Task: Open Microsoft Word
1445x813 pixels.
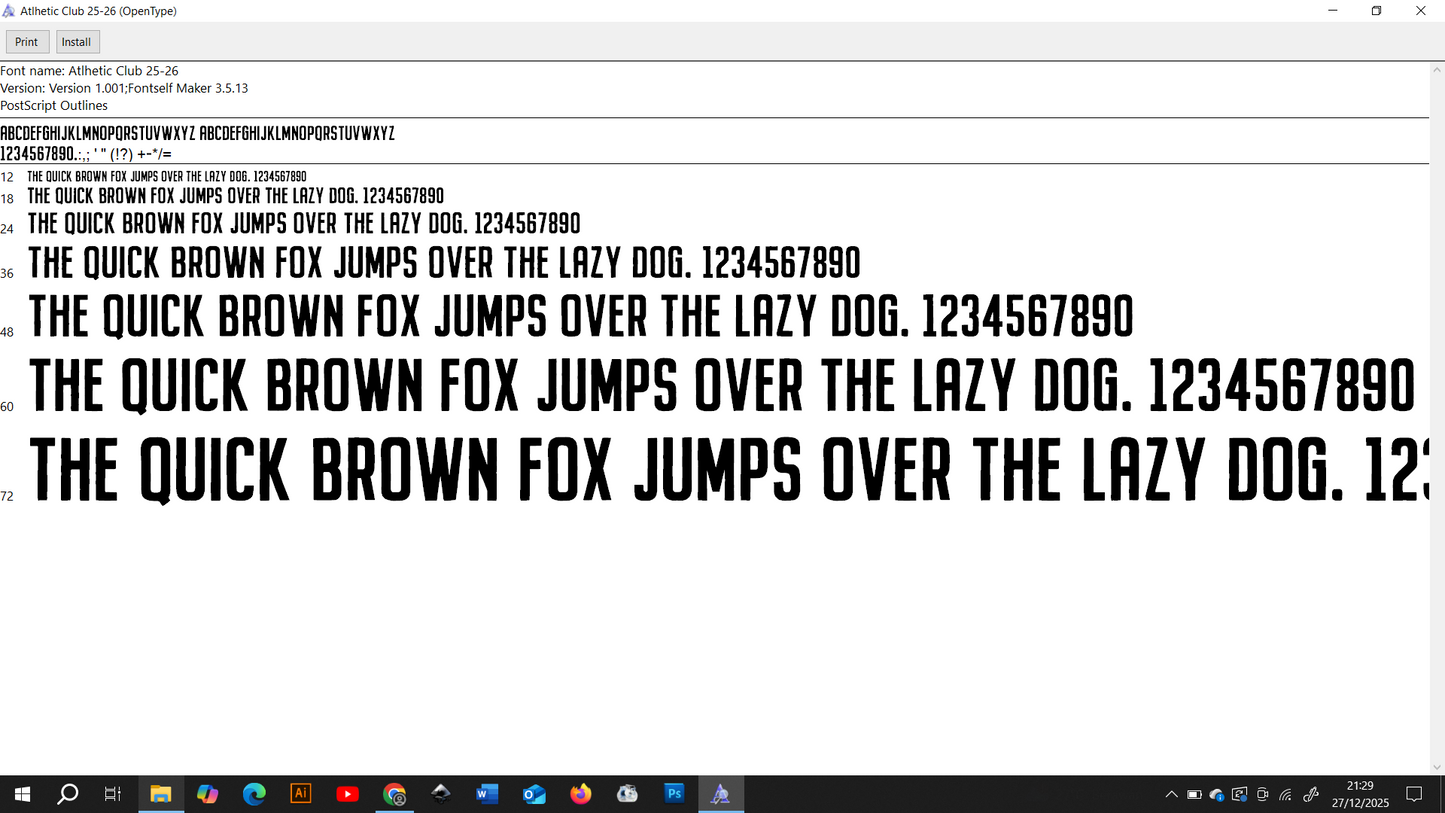Action: pyautogui.click(x=487, y=793)
